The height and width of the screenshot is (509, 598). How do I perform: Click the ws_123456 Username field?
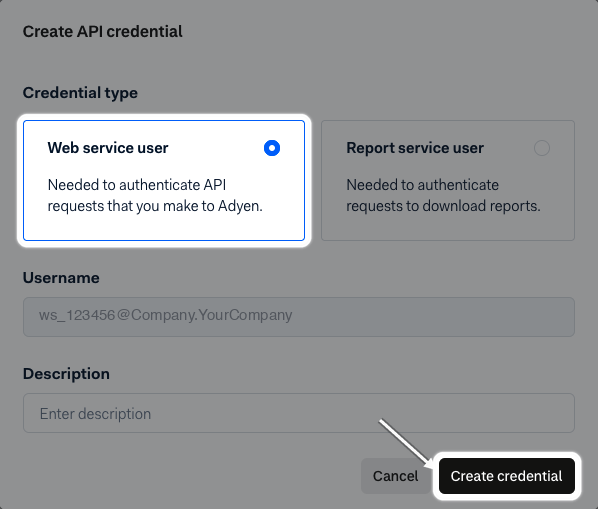click(299, 317)
